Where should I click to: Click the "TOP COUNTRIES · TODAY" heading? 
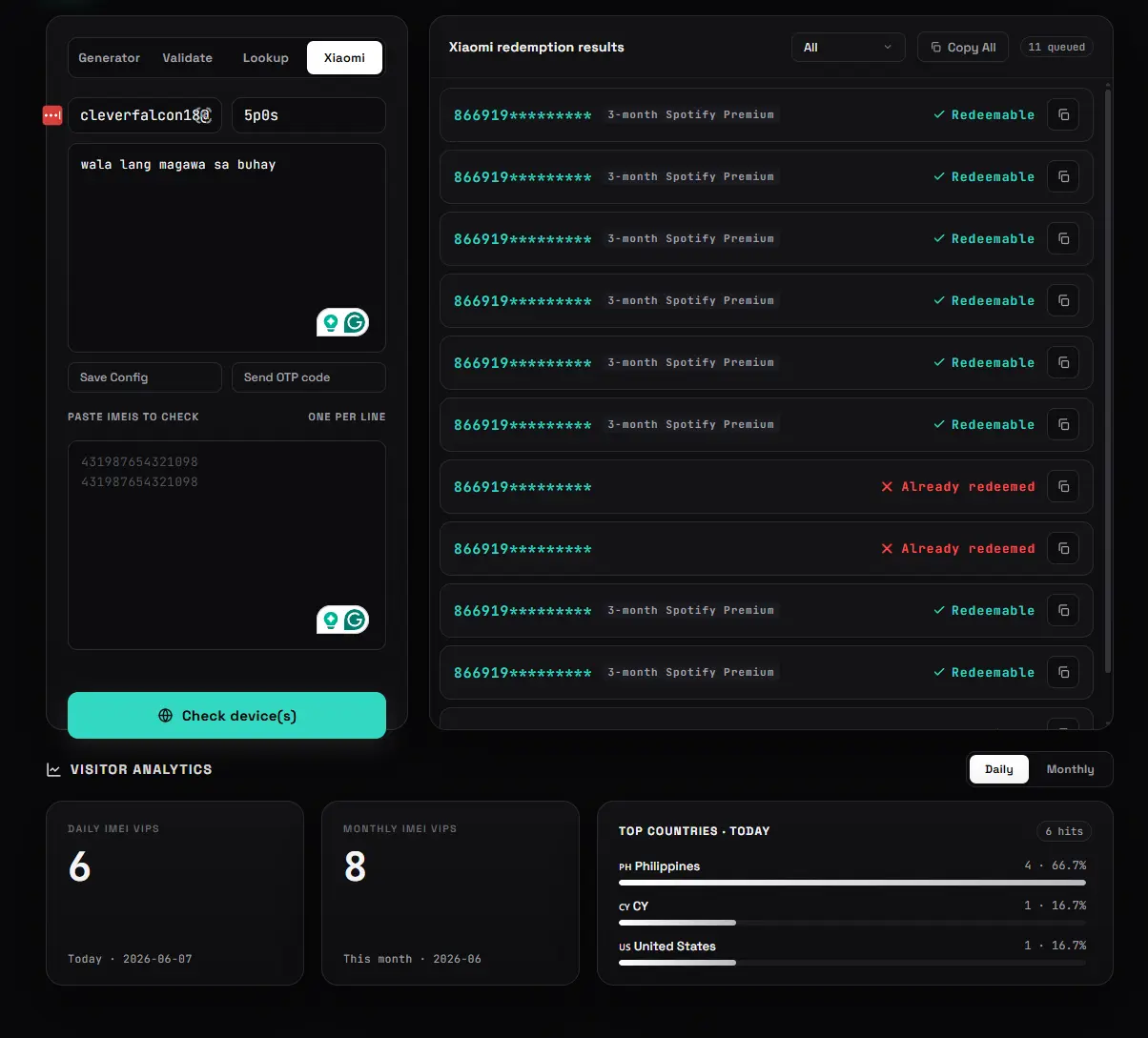pos(694,831)
